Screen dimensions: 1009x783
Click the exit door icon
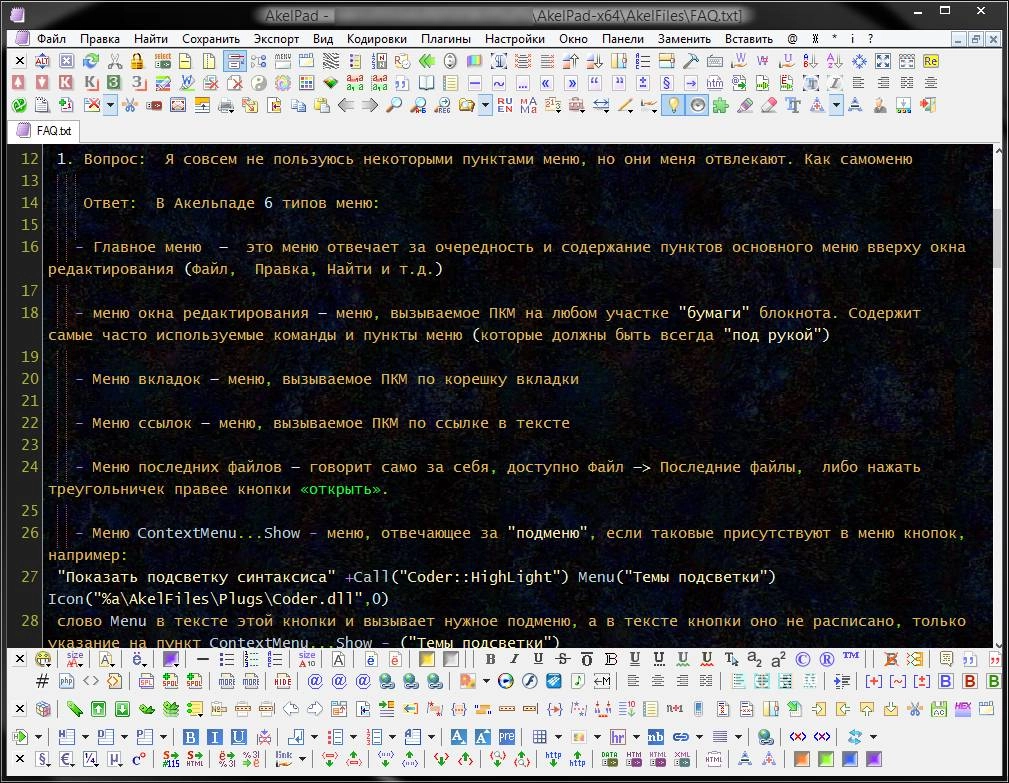pyautogui.click(x=928, y=105)
